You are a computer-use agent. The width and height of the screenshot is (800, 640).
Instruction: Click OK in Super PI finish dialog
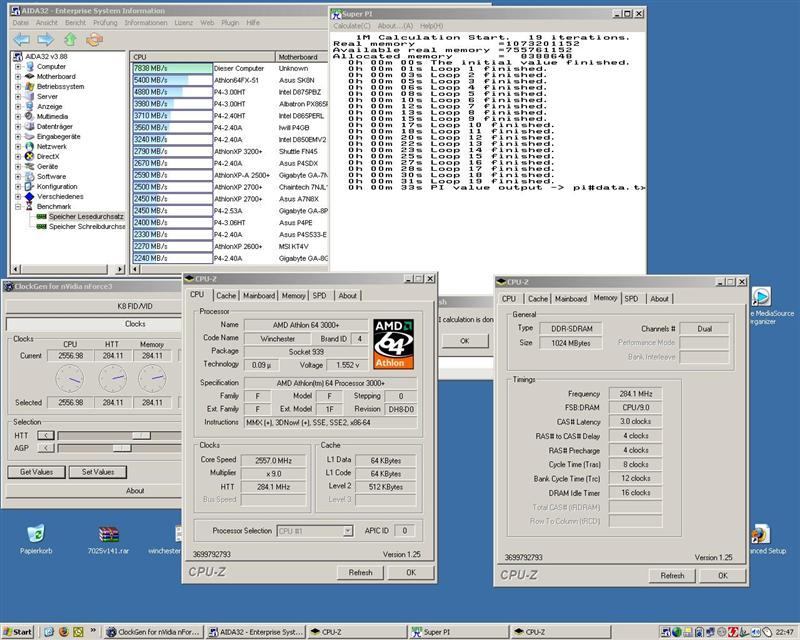point(464,341)
